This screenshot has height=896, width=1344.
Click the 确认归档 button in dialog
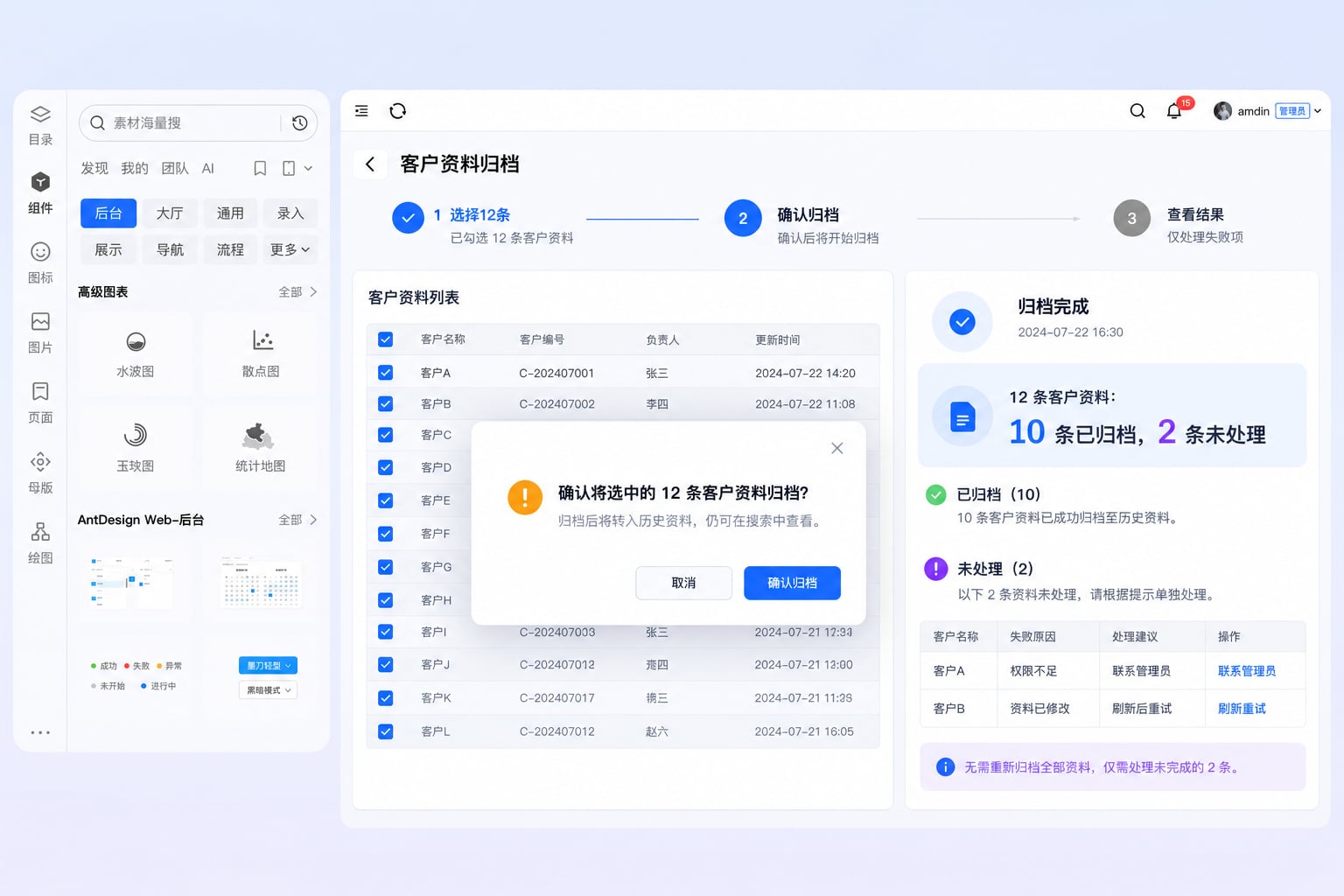click(x=793, y=583)
